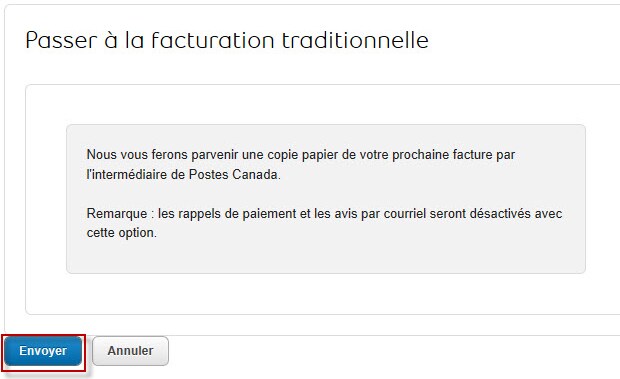Click the 'Passer à la facturation traditionnelle' heading
The width and height of the screenshot is (620, 379).
[x=227, y=40]
